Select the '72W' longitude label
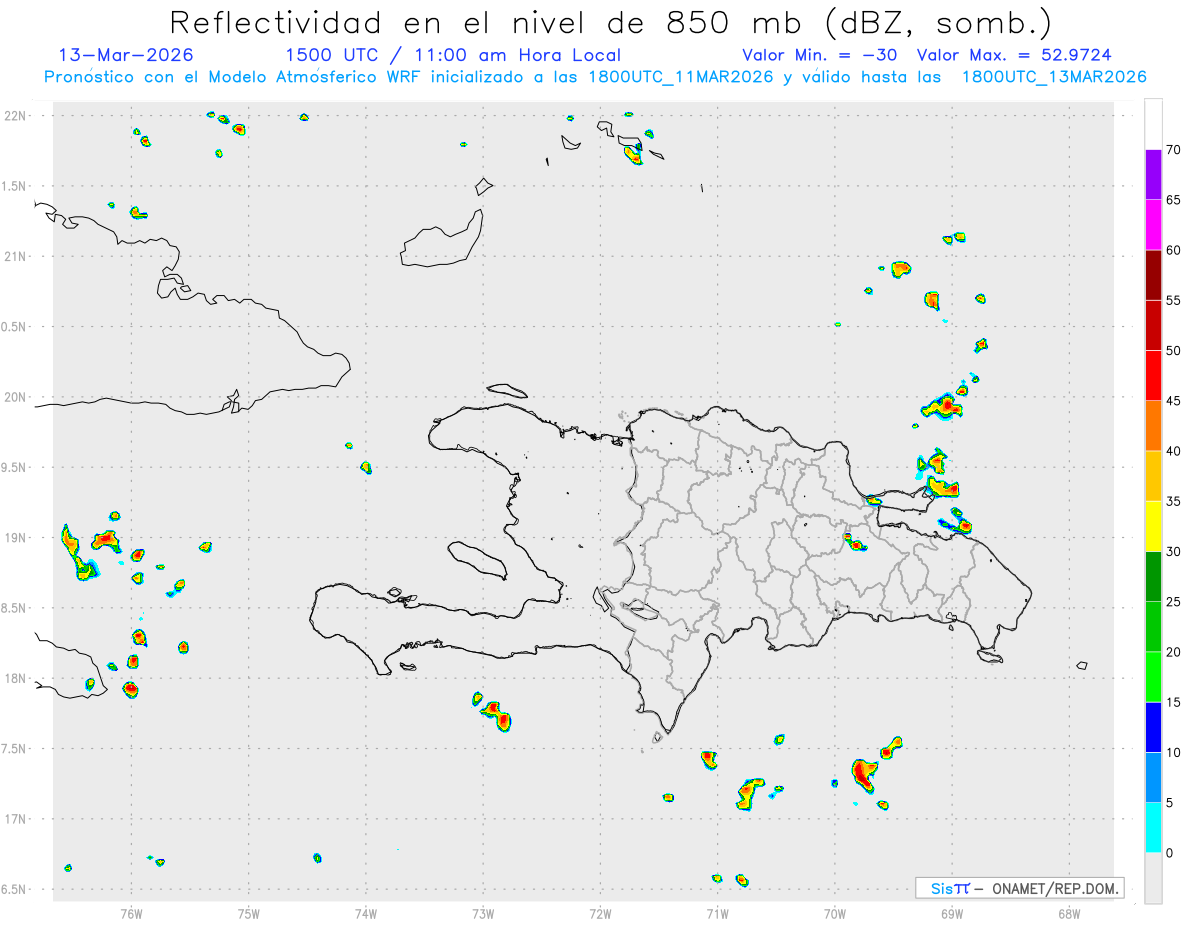 [600, 913]
